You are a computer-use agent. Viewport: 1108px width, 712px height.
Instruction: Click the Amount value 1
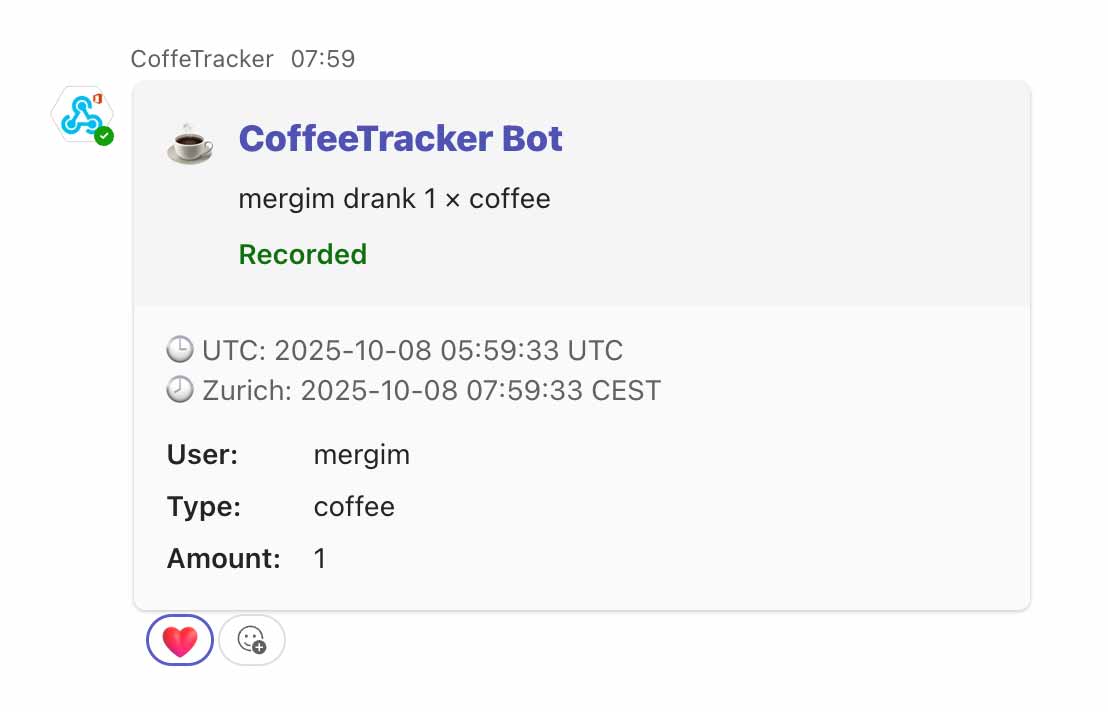point(320,558)
